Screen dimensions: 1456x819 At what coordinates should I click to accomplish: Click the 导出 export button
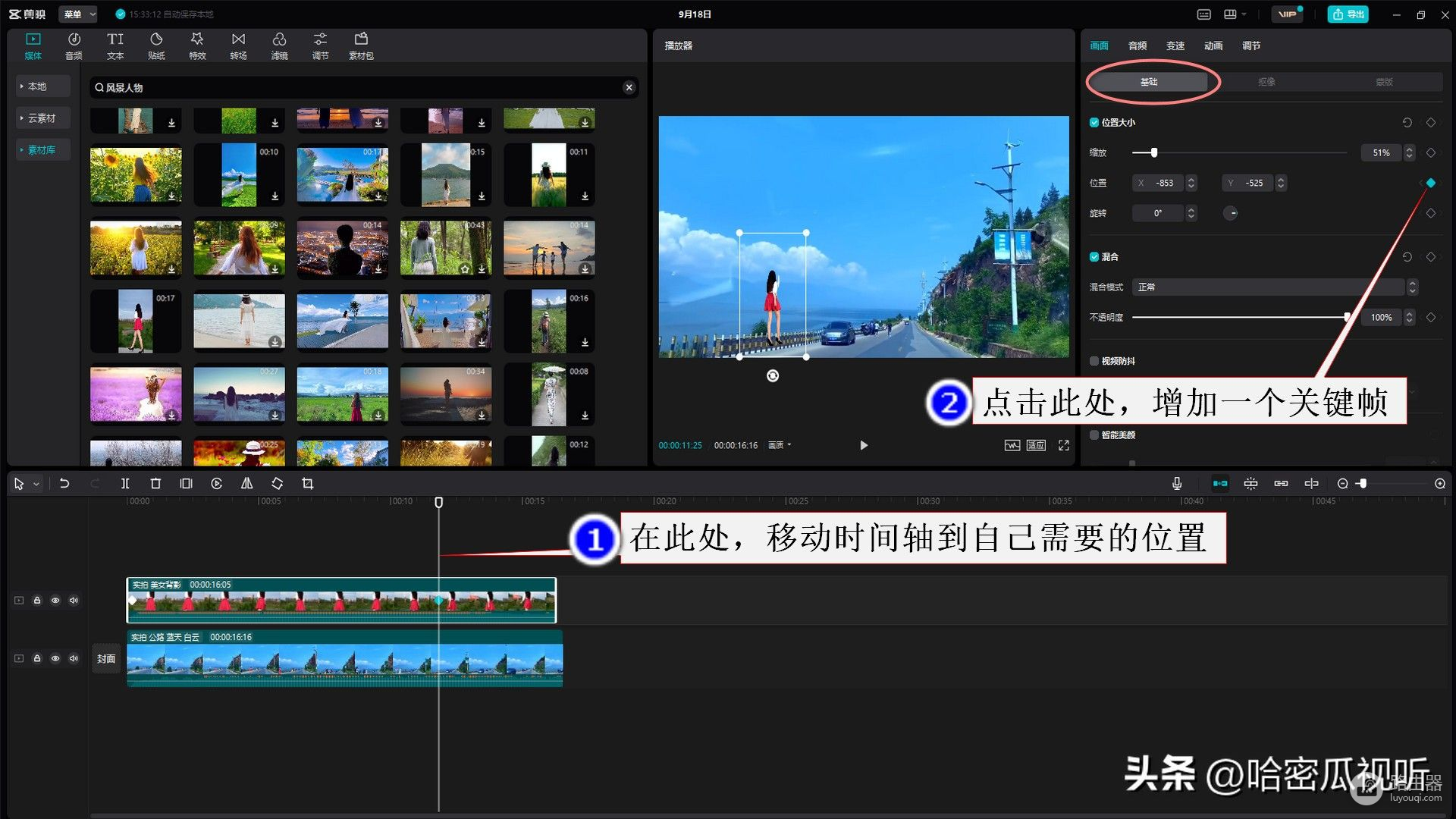(1348, 14)
